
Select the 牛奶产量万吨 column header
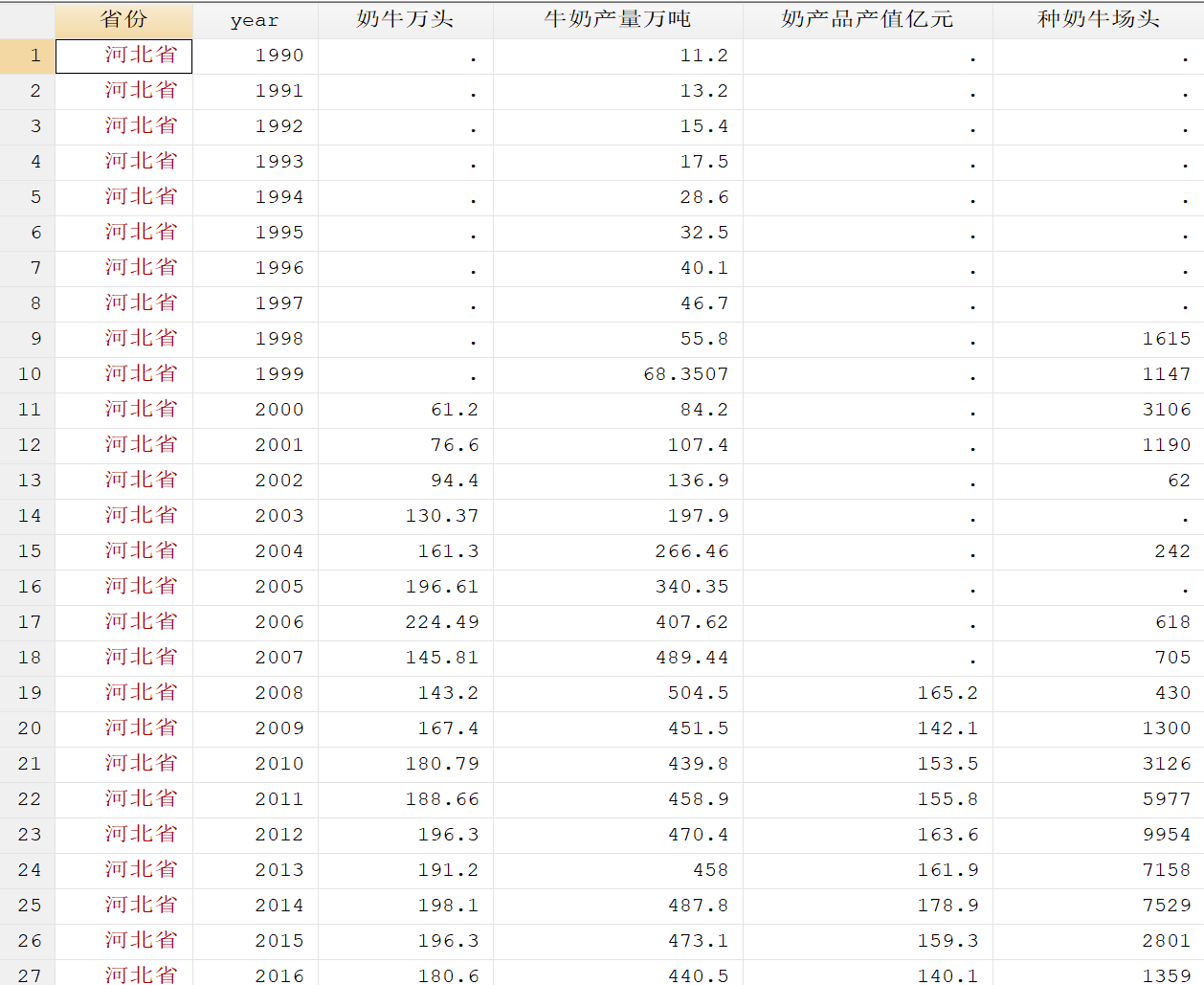coord(618,20)
